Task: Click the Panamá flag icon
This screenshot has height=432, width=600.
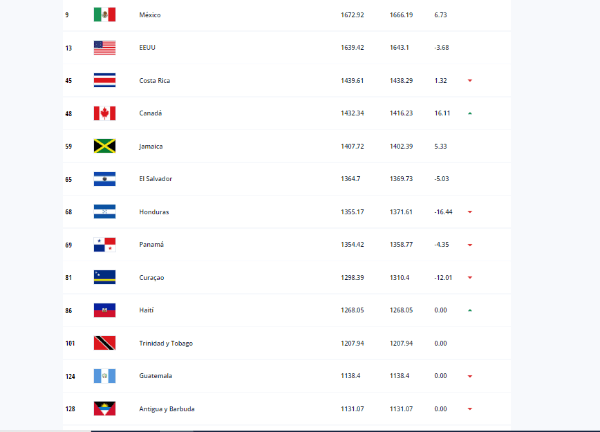Action: tap(104, 245)
